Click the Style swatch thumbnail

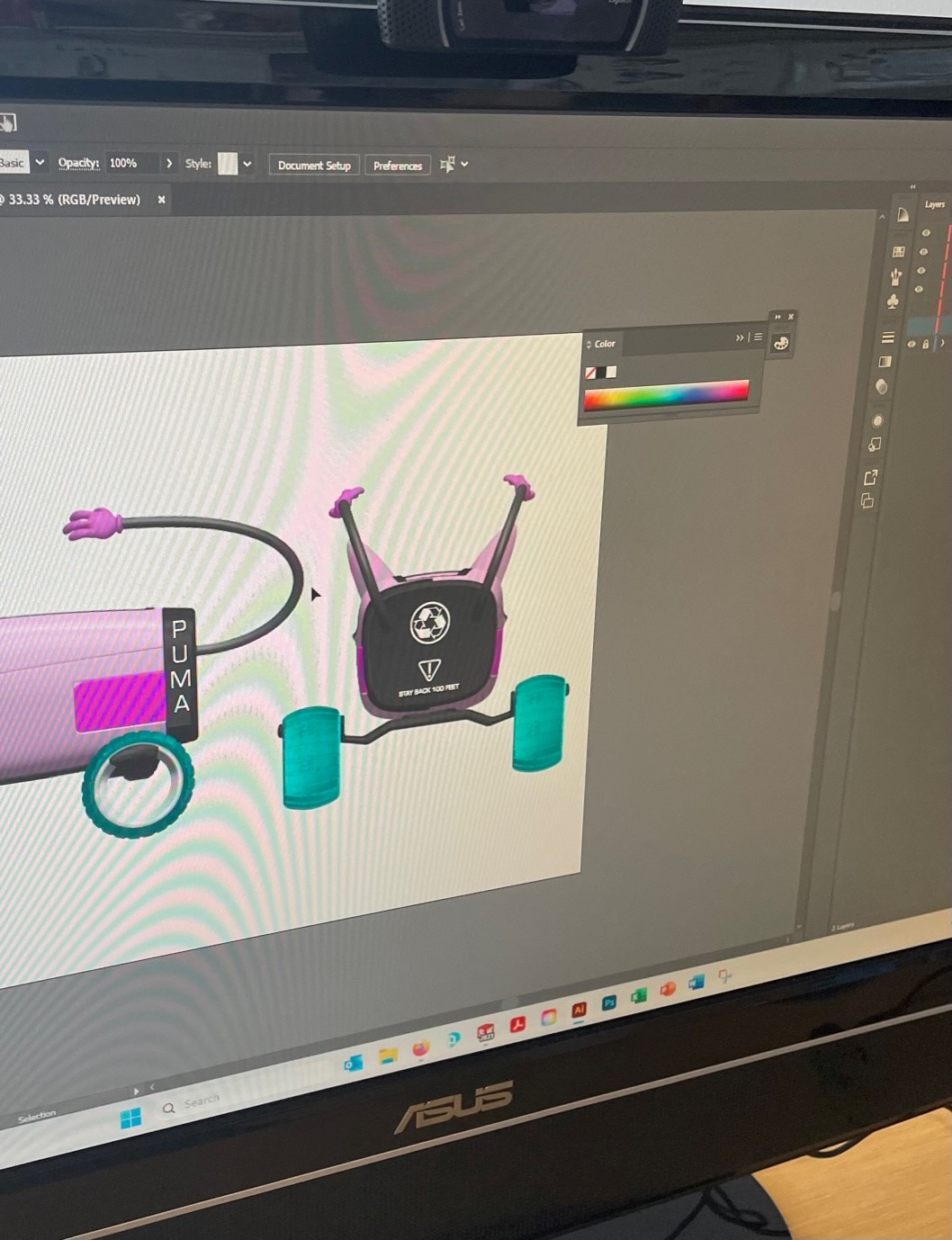click(228, 164)
